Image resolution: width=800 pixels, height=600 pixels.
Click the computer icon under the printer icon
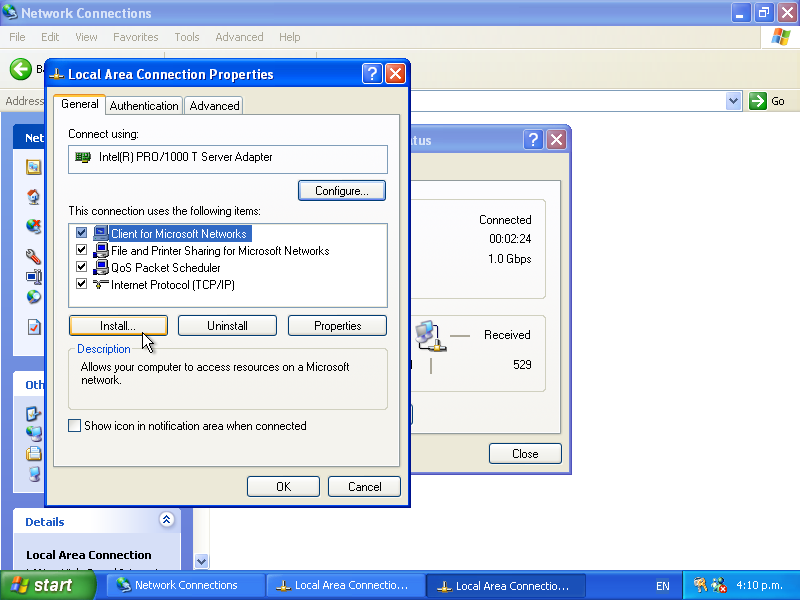coord(34,474)
